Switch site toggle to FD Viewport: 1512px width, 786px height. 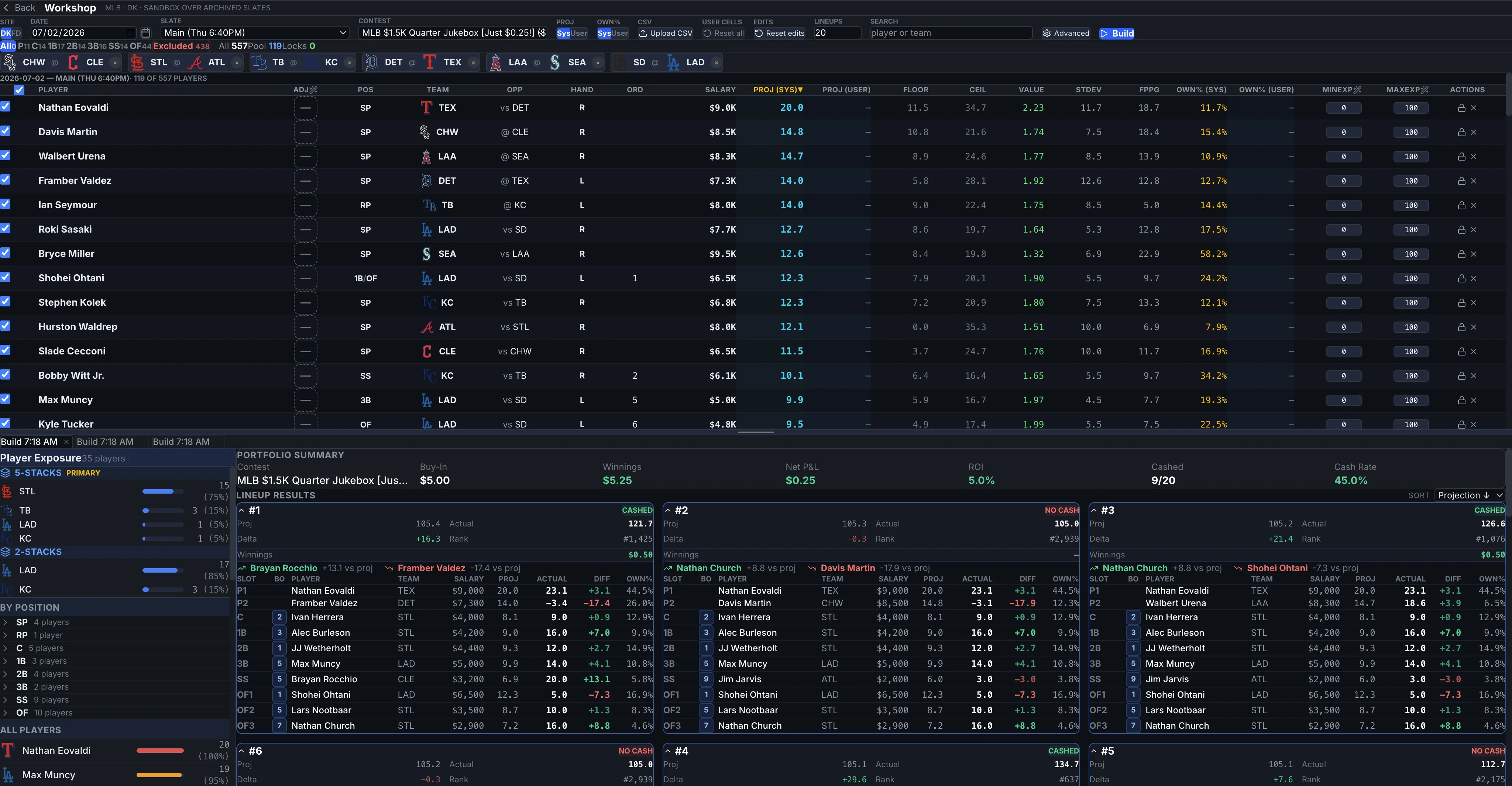click(17, 34)
